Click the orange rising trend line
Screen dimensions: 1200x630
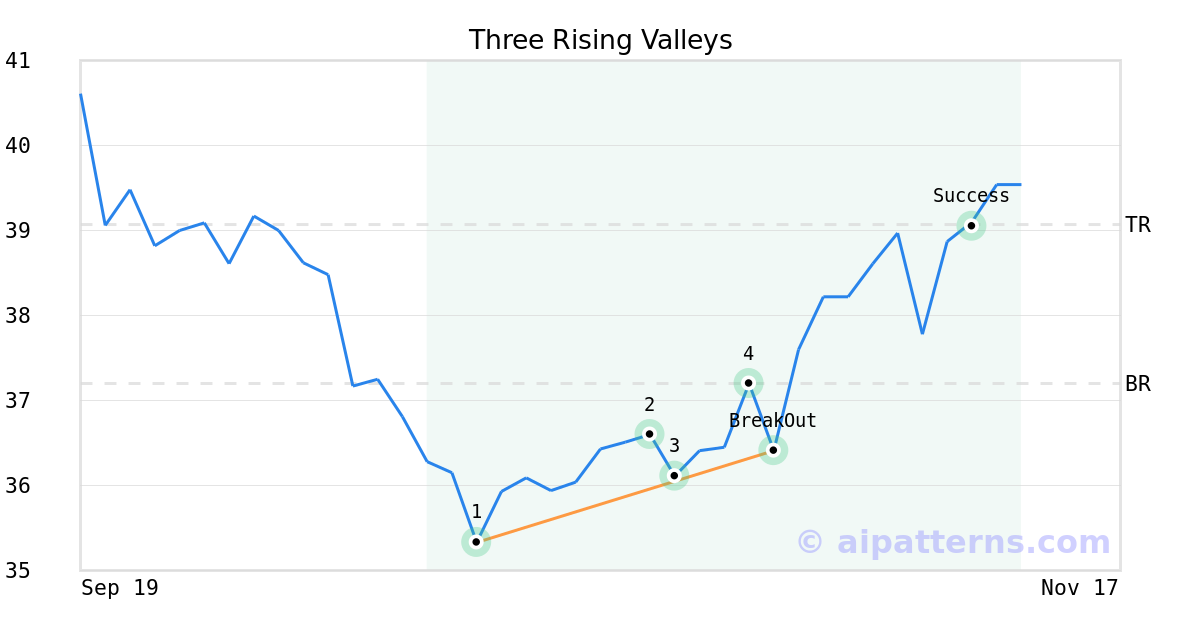coord(575,508)
